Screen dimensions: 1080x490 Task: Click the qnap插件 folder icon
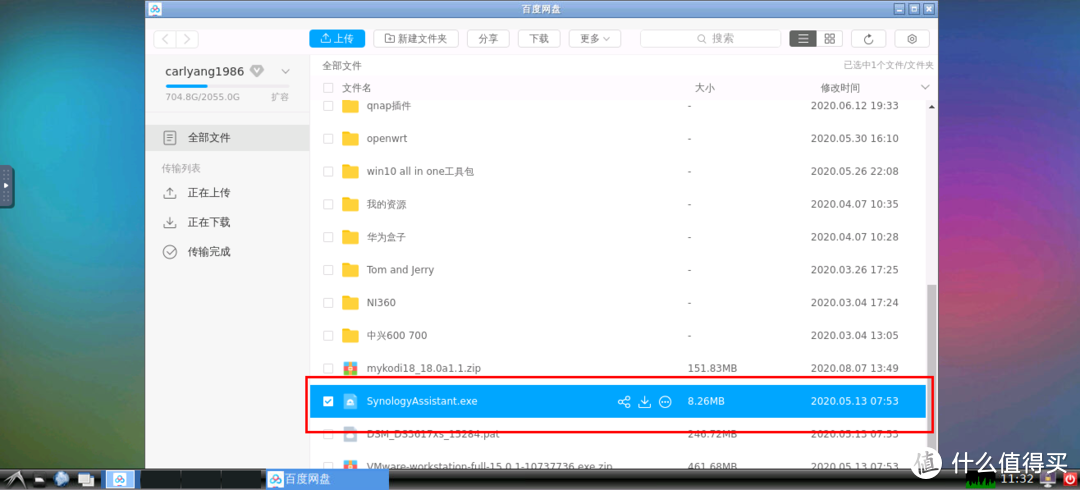pyautogui.click(x=351, y=106)
